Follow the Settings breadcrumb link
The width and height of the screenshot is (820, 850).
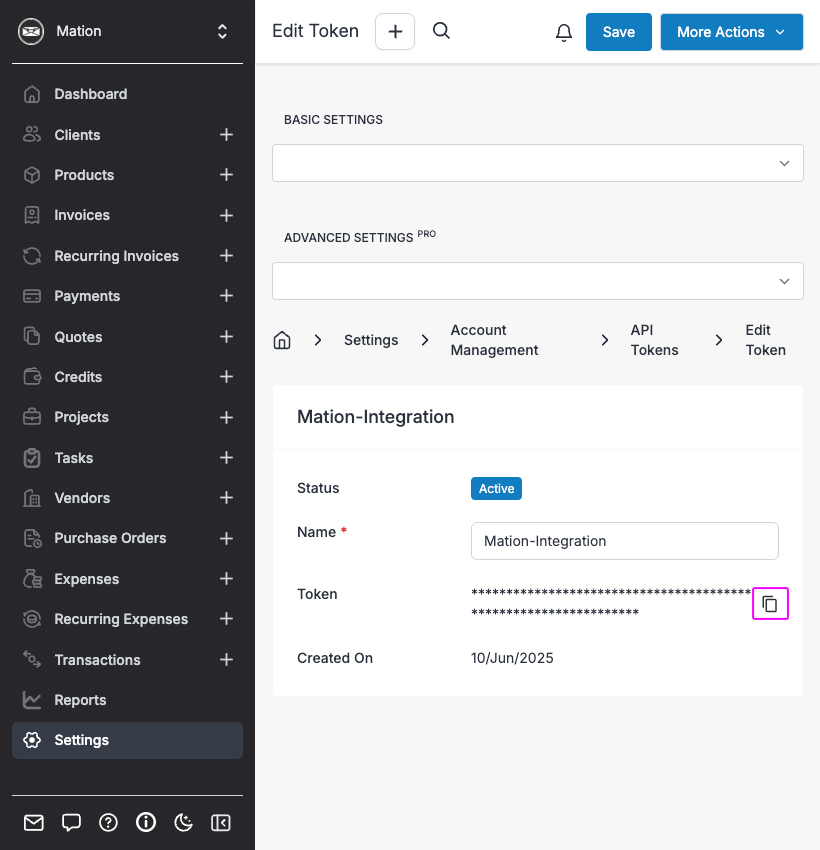[371, 340]
